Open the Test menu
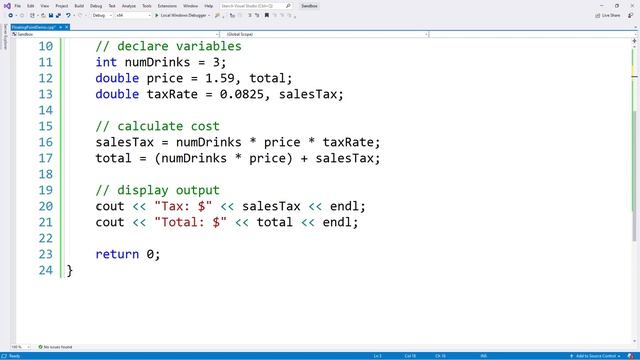This screenshot has width=640, height=360. (112, 6)
